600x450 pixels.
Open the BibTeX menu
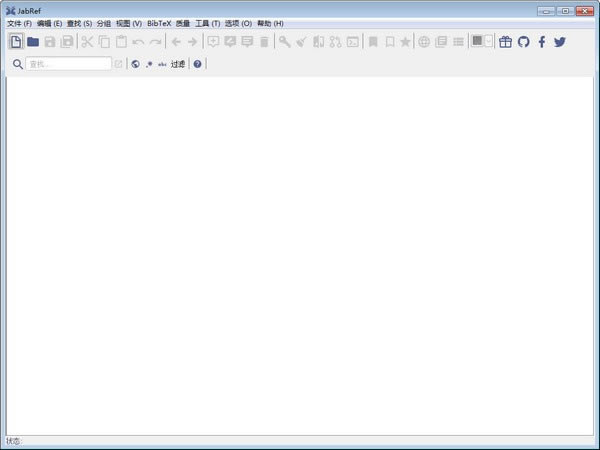point(159,23)
